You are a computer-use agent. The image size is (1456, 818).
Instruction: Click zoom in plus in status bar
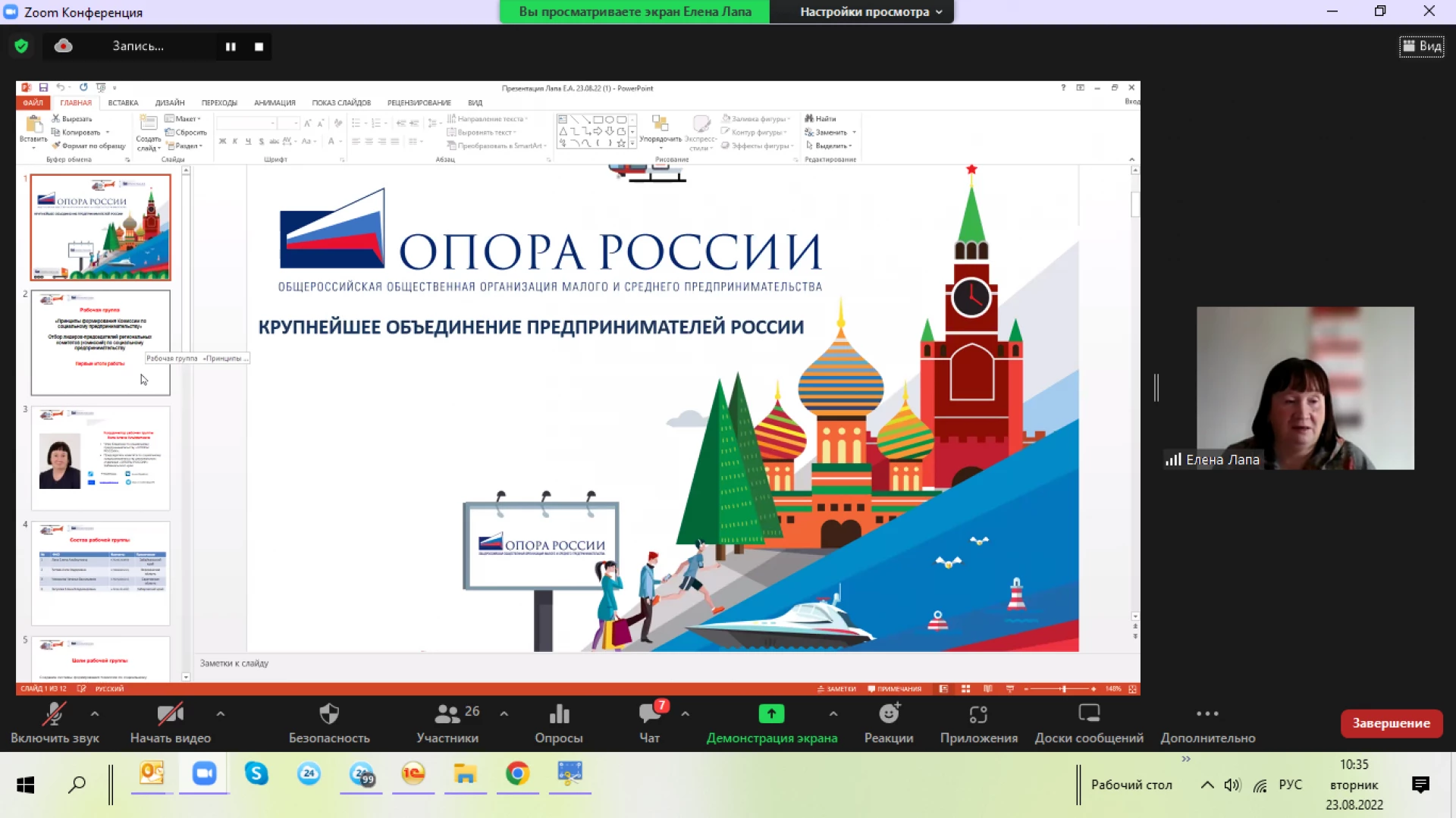[x=1093, y=689]
